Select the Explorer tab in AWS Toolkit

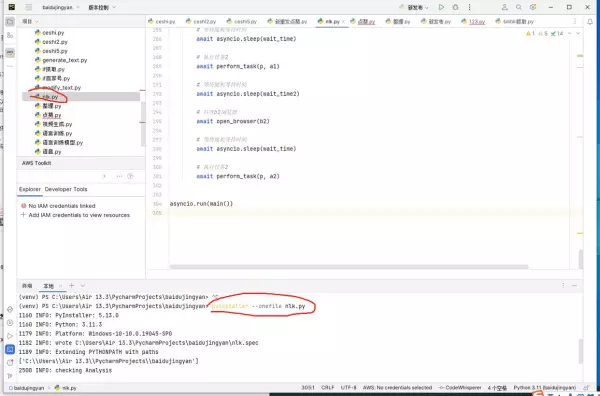[30, 189]
